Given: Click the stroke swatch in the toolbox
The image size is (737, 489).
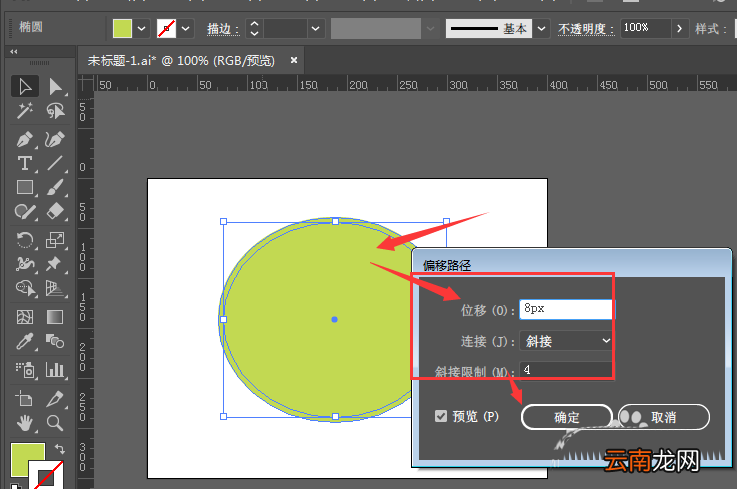Looking at the screenshot, I should pyautogui.click(x=46, y=475).
